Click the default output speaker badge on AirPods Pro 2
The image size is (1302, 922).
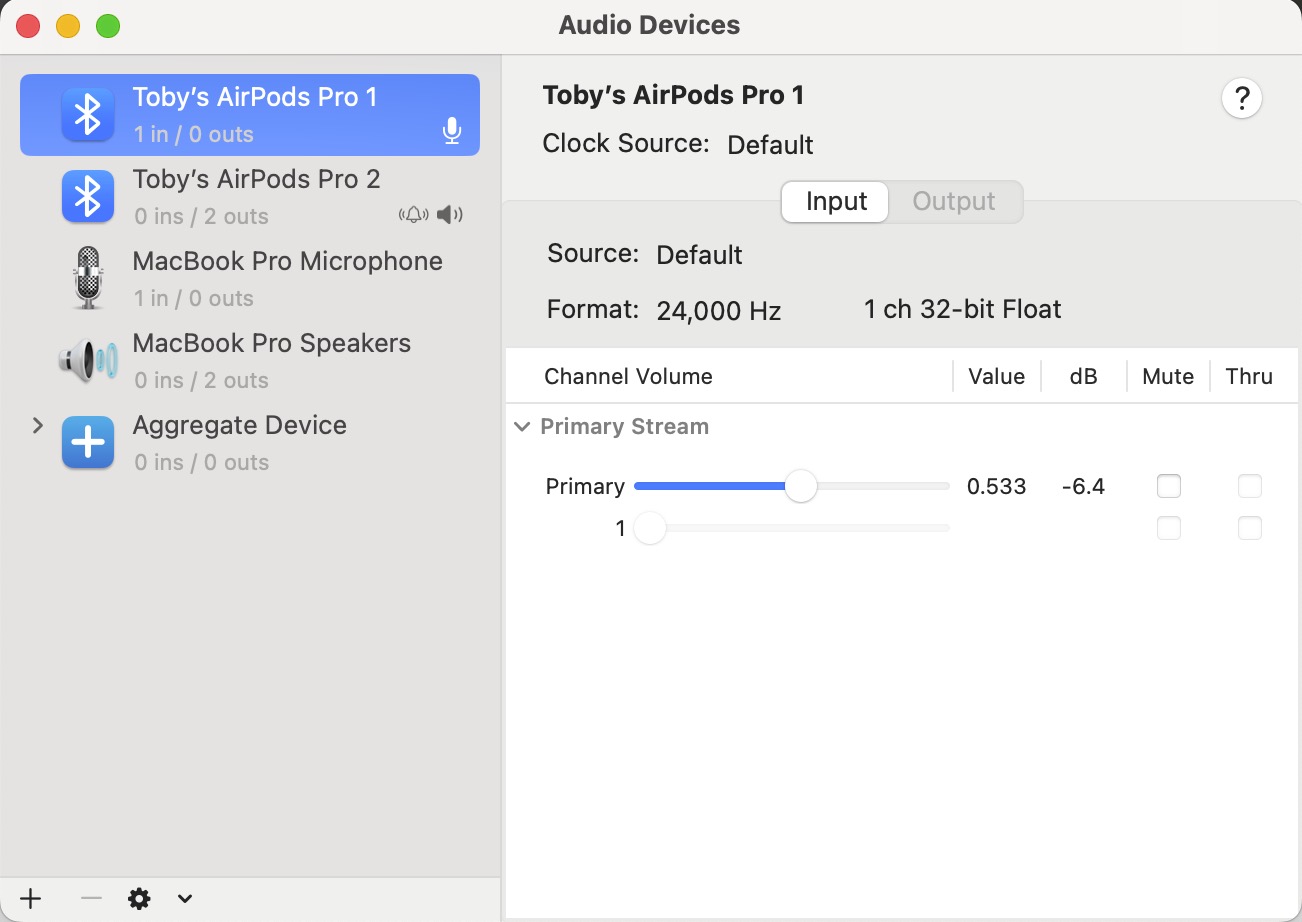450,214
